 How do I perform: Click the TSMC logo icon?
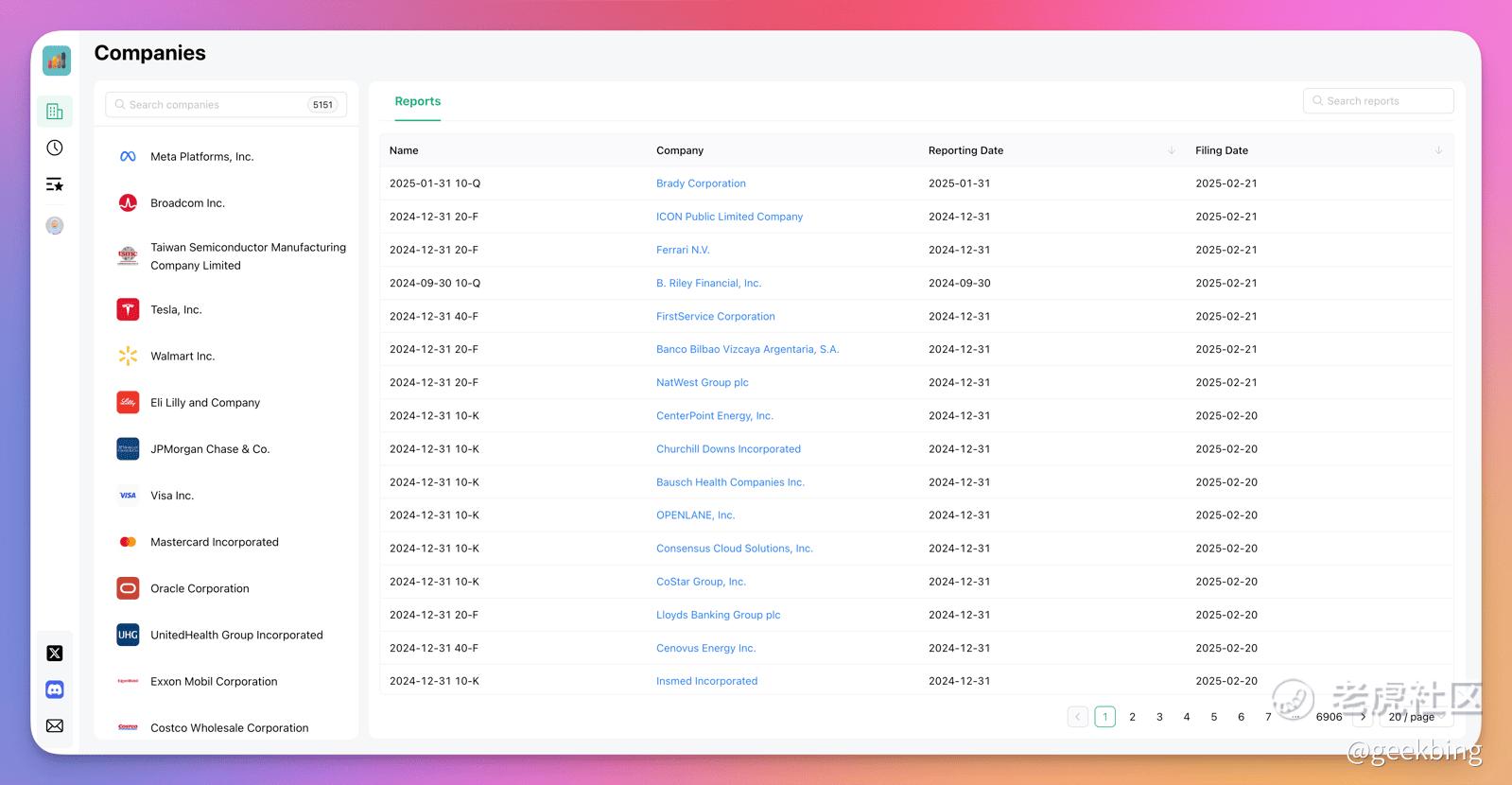click(128, 256)
